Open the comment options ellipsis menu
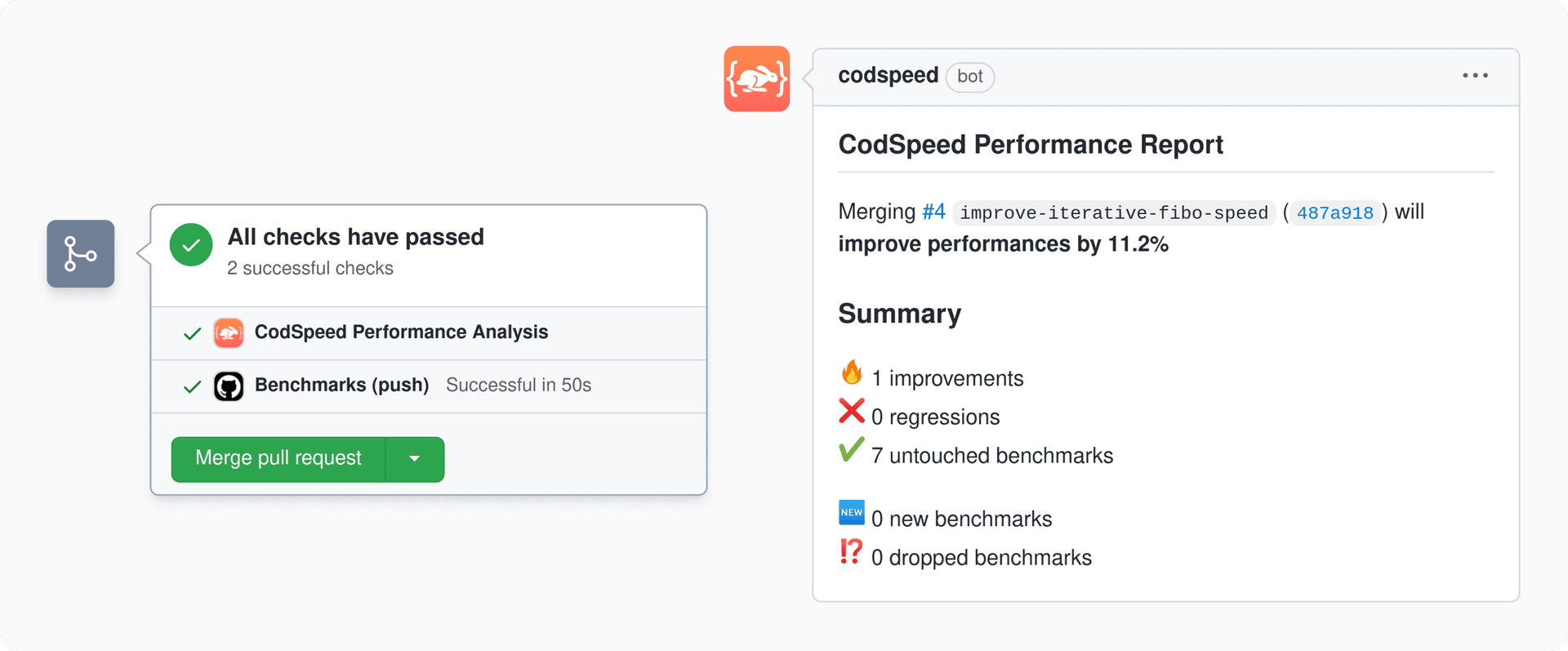This screenshot has width=1568, height=651. 1475,75
